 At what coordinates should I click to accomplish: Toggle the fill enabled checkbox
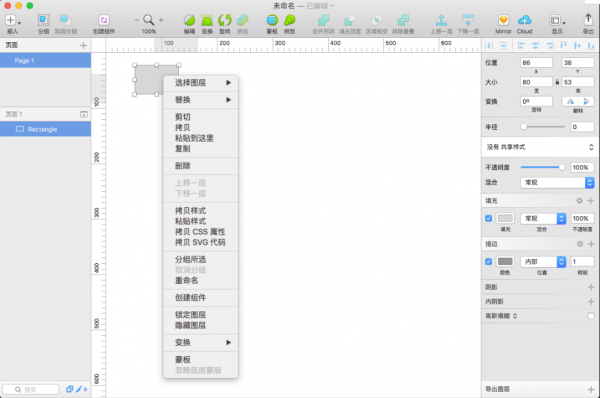coord(488,219)
